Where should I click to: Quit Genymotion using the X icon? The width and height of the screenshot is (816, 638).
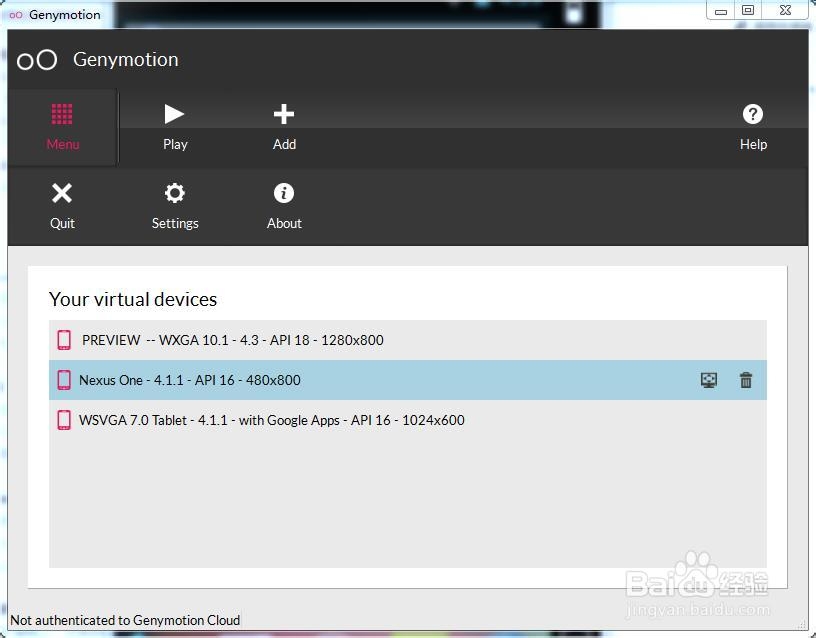click(x=62, y=206)
